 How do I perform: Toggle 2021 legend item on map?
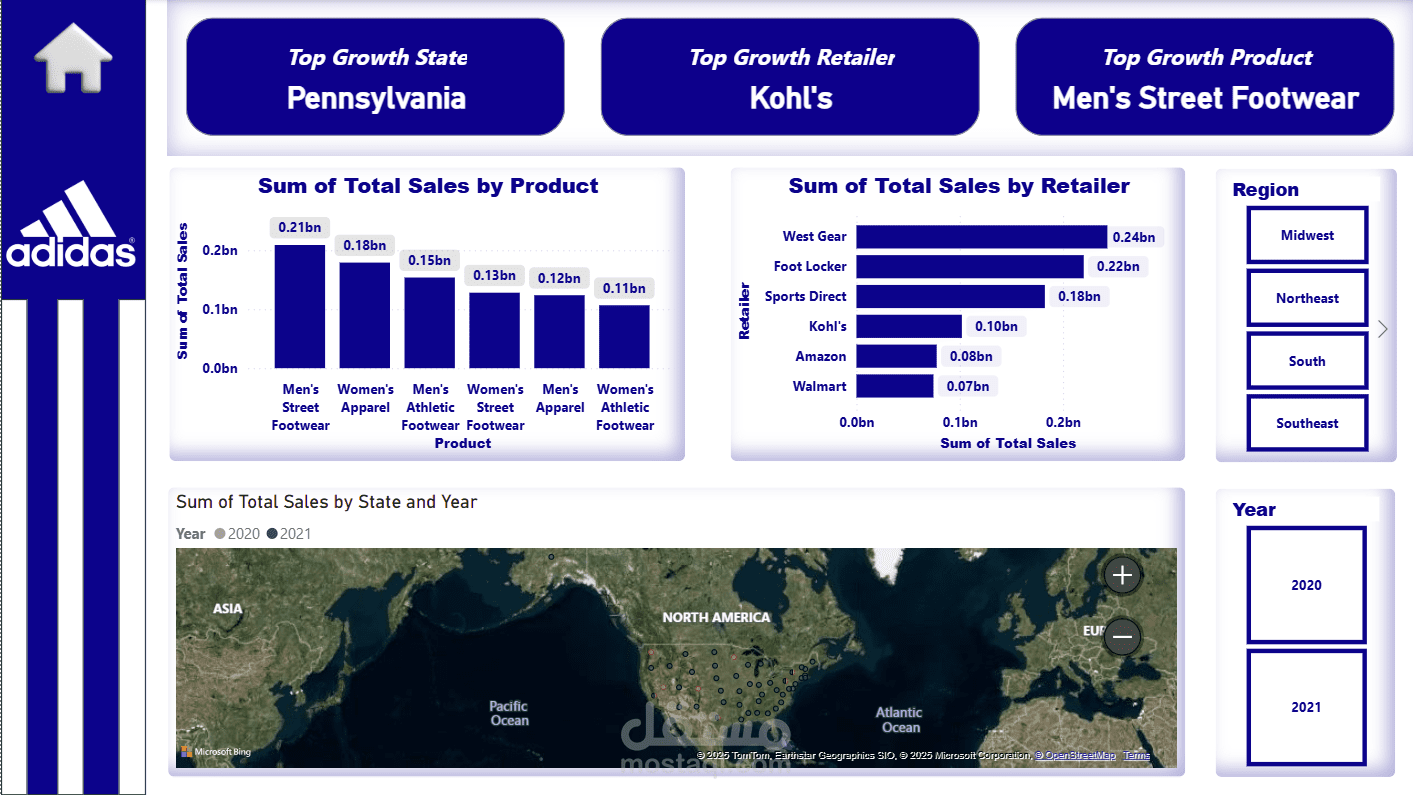click(x=288, y=534)
